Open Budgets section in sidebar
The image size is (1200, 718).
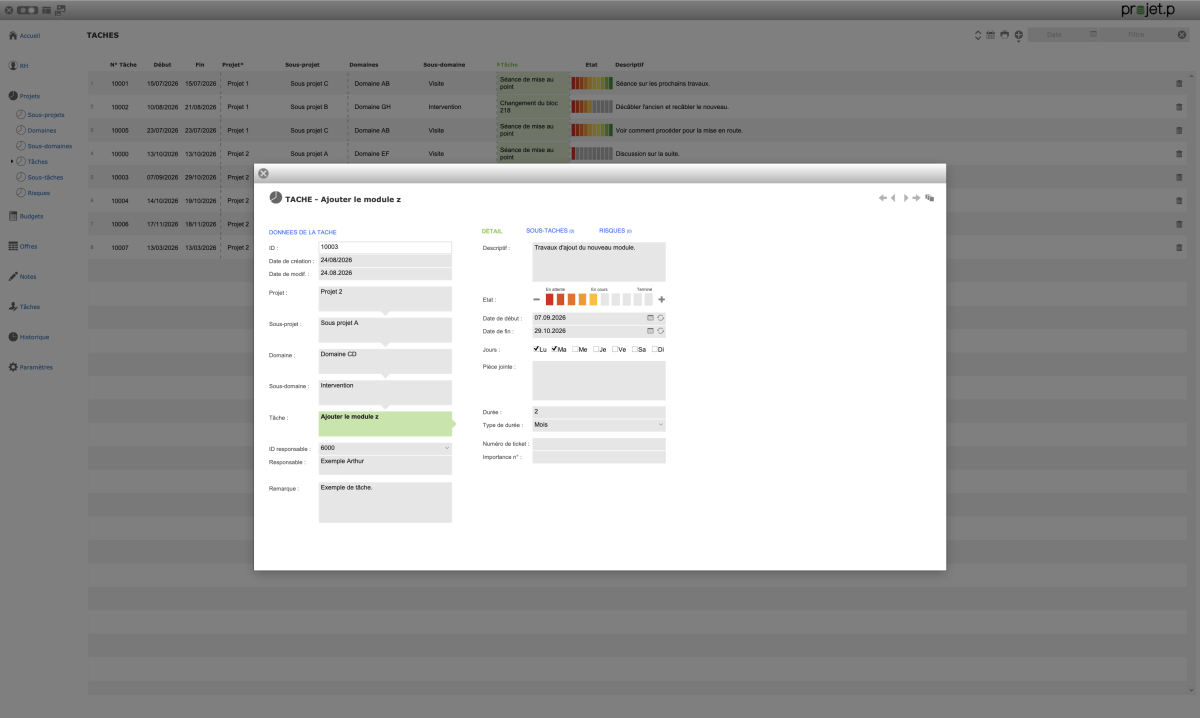point(26,216)
